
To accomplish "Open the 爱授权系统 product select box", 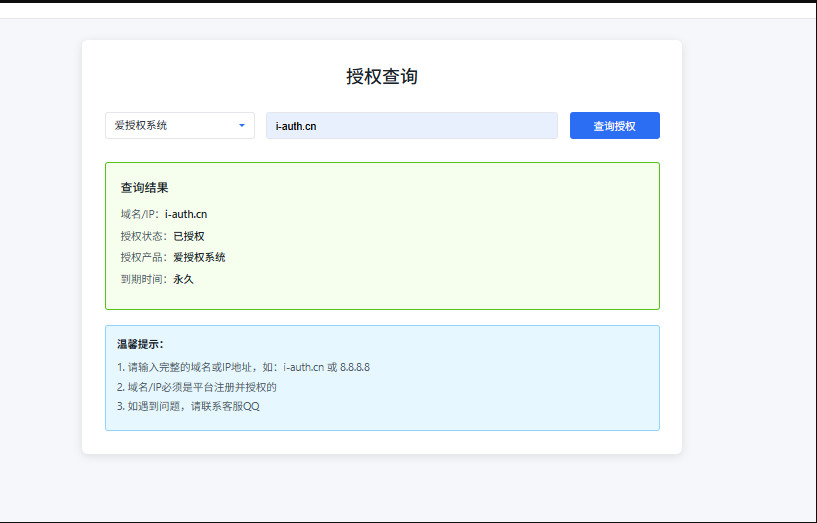I will [170, 126].
